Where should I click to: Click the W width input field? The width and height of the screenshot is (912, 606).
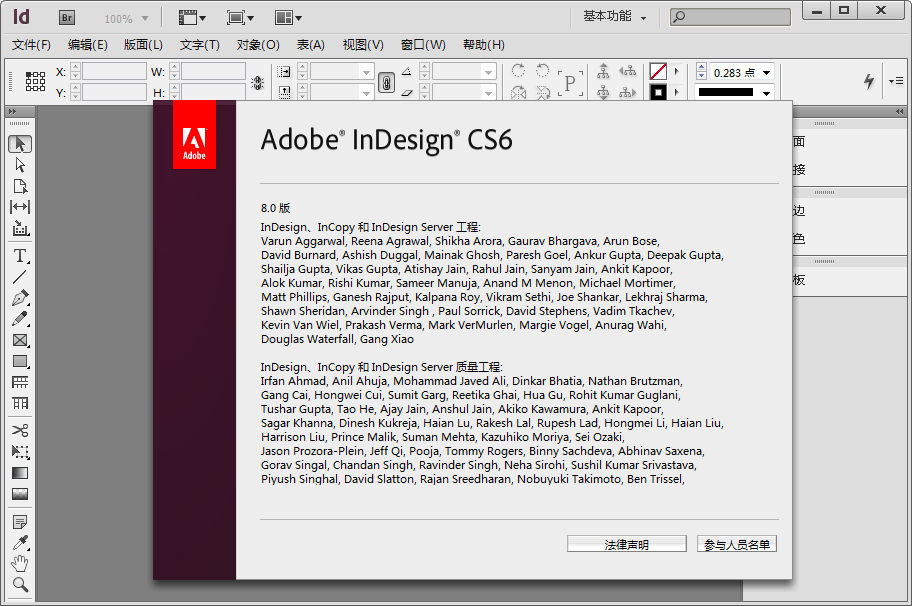(x=213, y=72)
